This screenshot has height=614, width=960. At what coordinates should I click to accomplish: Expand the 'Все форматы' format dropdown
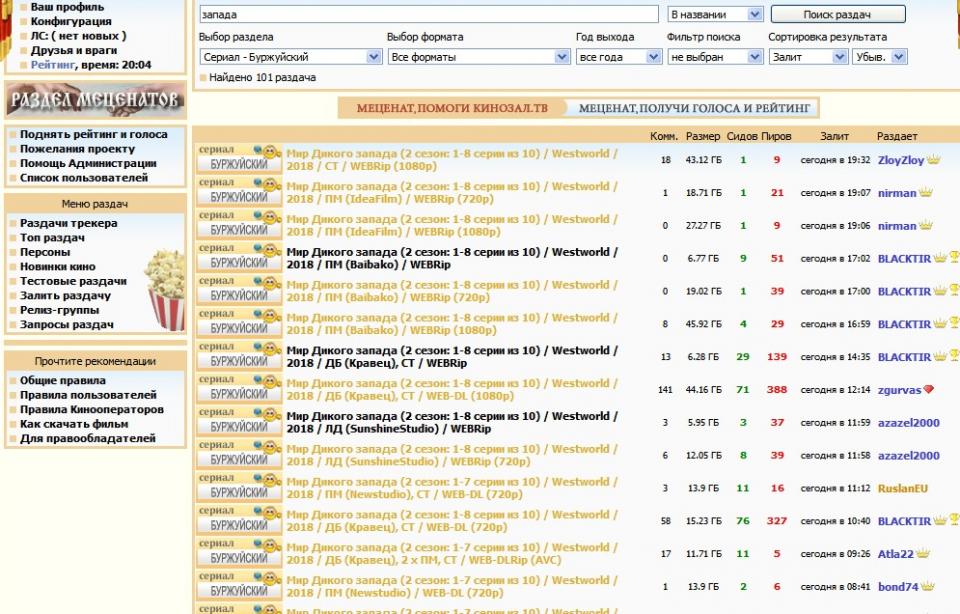tap(478, 57)
